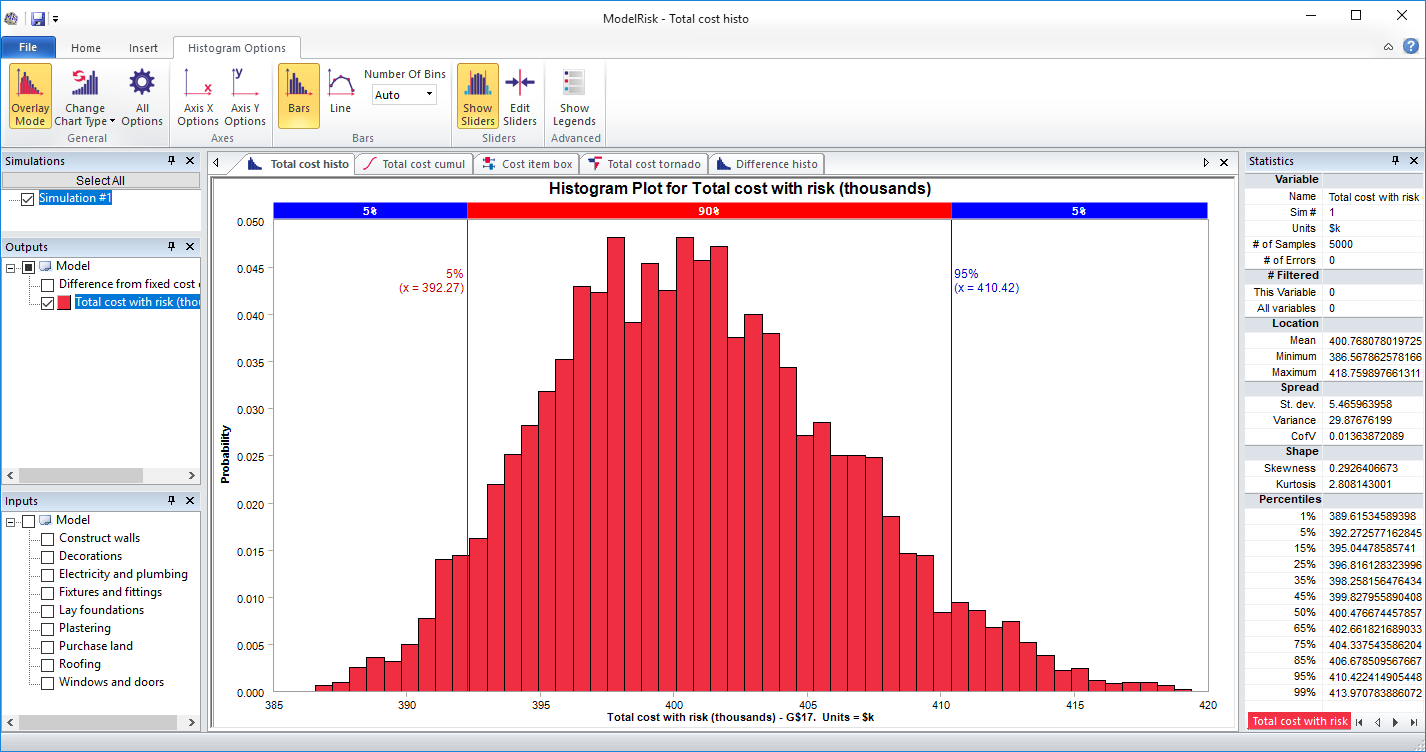Image resolution: width=1426 pixels, height=752 pixels.
Task: Click the red Total cost with risk swatch
Action: 1298,721
